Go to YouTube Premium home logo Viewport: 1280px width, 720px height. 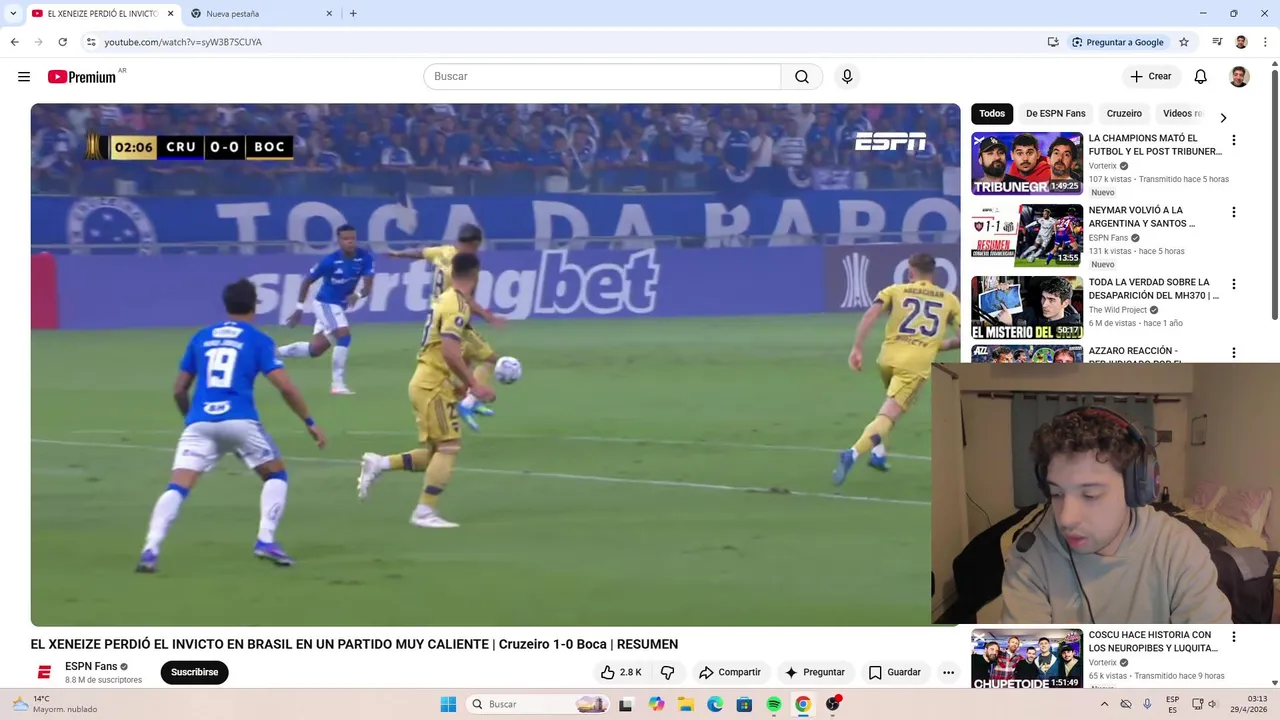pos(82,77)
